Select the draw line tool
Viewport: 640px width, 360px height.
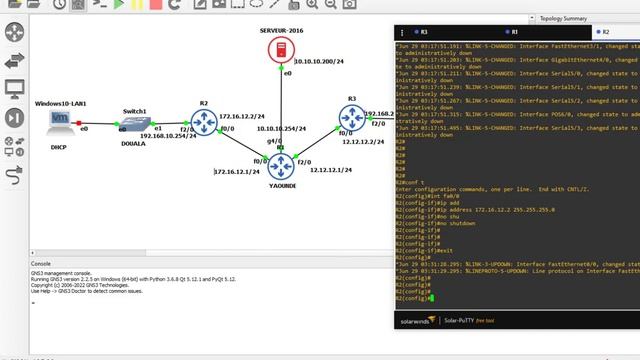[x=275, y=4]
